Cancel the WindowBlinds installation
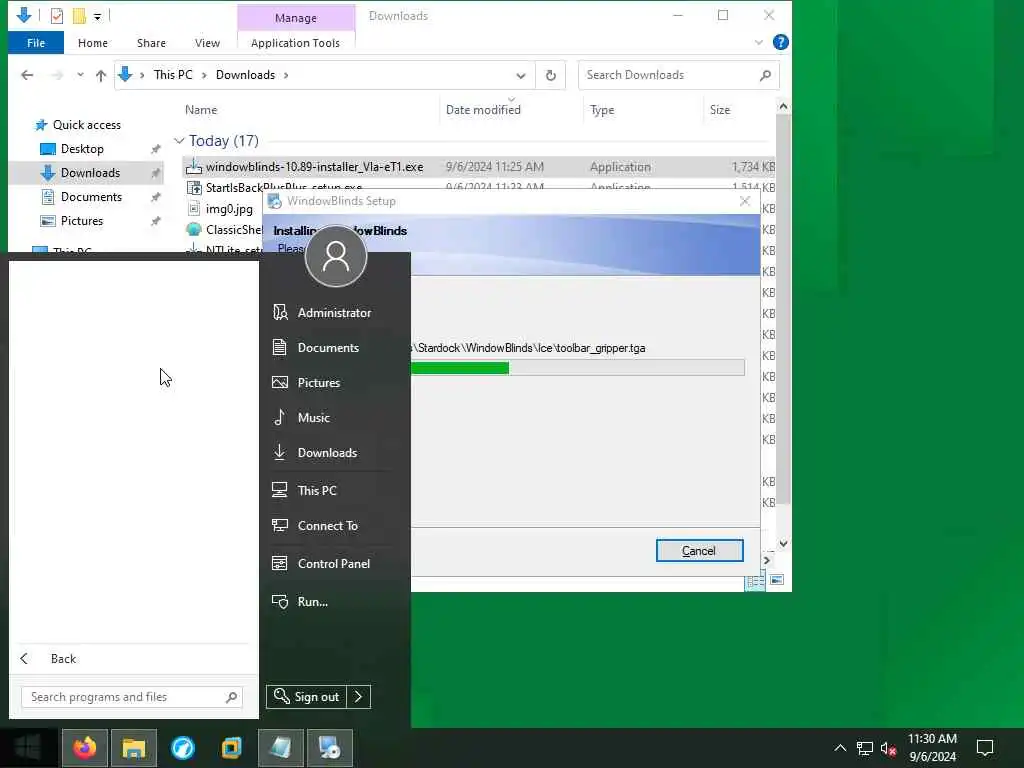 (699, 551)
